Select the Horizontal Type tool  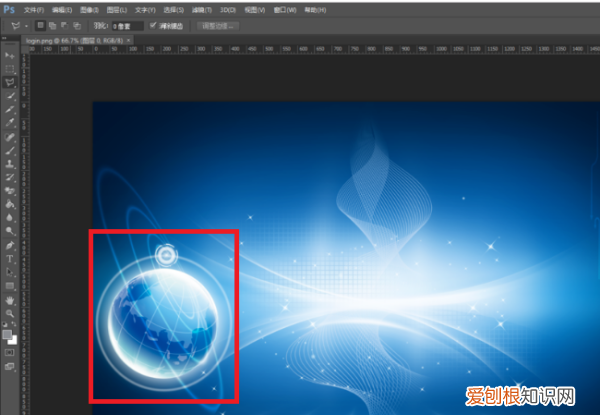point(10,259)
